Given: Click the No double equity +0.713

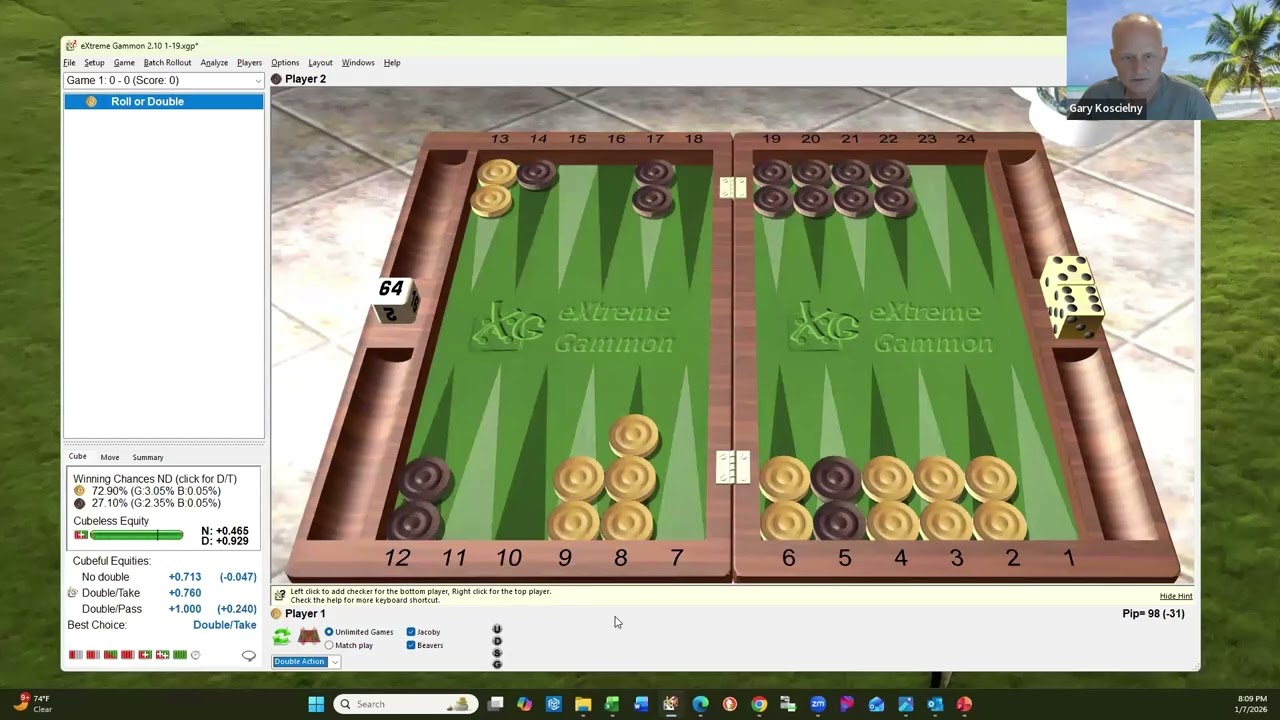Looking at the screenshot, I should 184,577.
